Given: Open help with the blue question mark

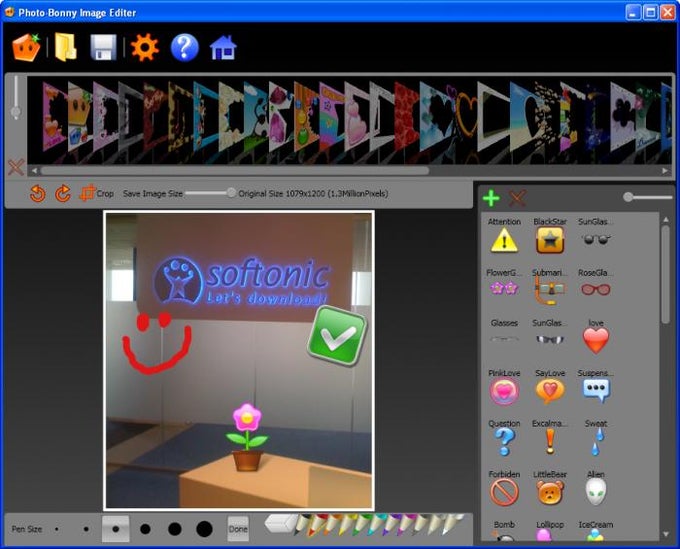Looking at the screenshot, I should [x=185, y=47].
